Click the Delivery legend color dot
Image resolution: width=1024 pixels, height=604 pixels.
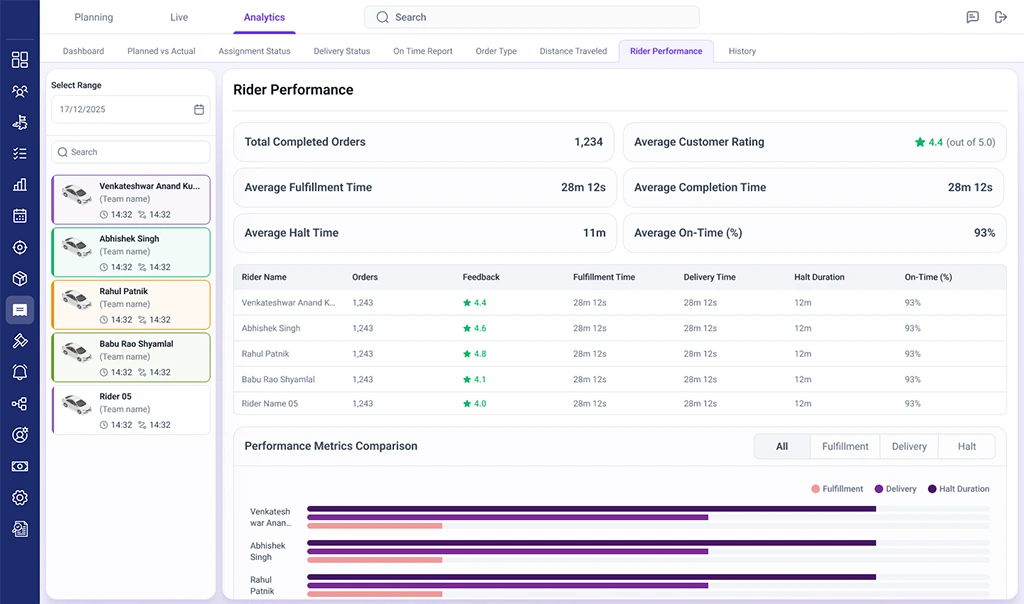(878, 489)
